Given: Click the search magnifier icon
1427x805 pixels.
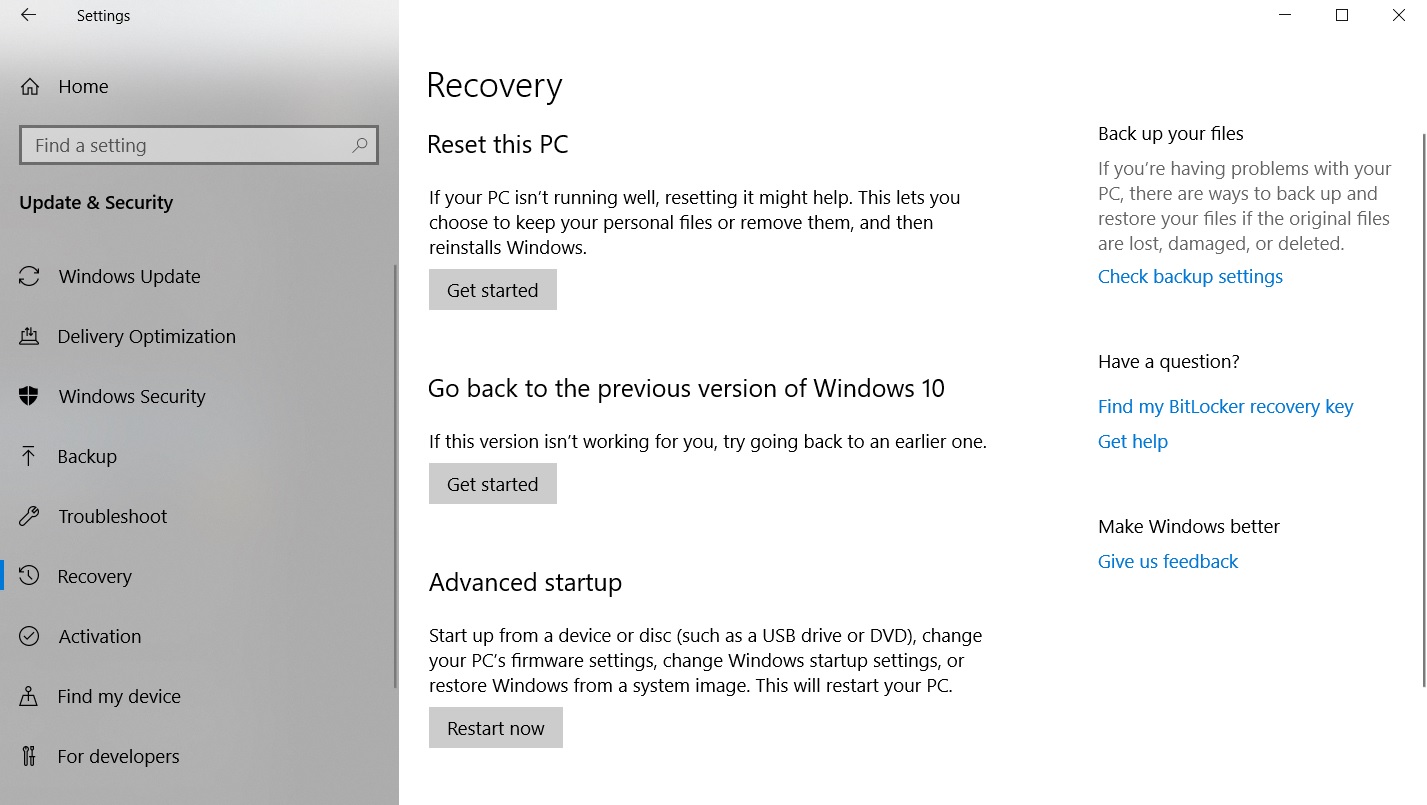Looking at the screenshot, I should 360,146.
